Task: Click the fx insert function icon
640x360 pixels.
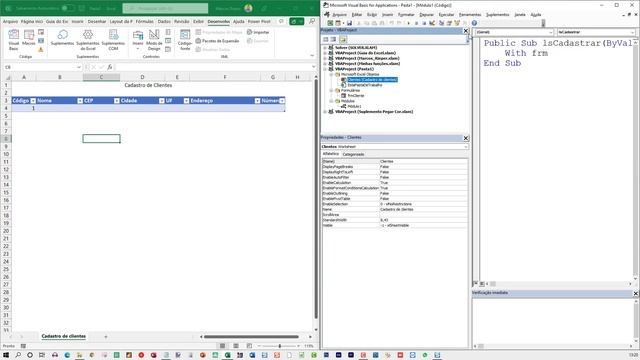Action: (109, 67)
